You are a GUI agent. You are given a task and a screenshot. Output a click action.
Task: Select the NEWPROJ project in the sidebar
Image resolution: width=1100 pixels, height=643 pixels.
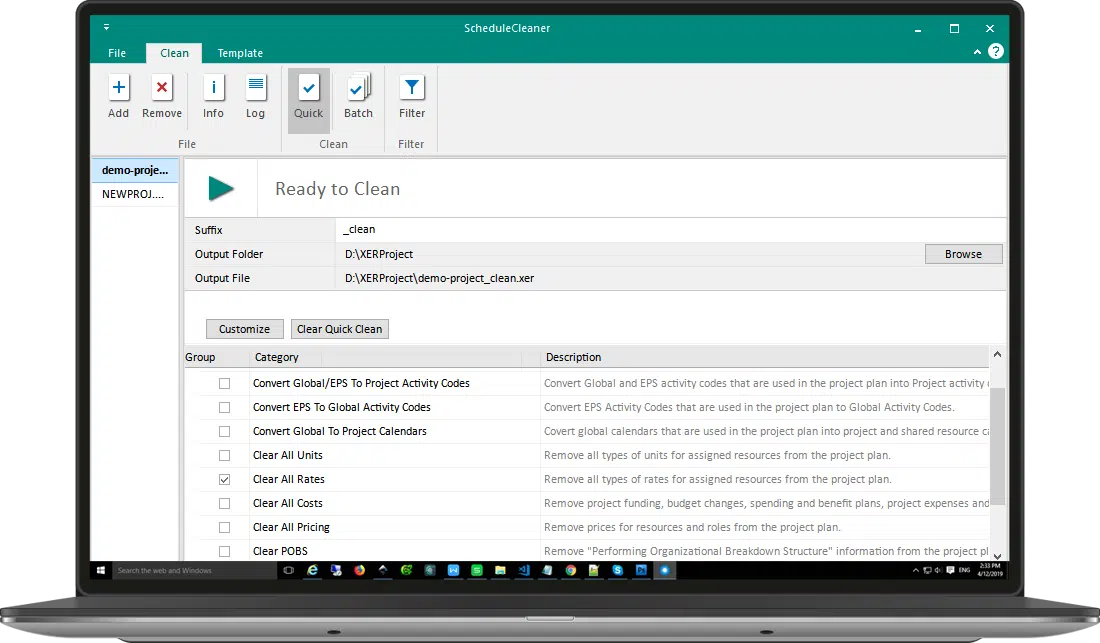coord(133,194)
